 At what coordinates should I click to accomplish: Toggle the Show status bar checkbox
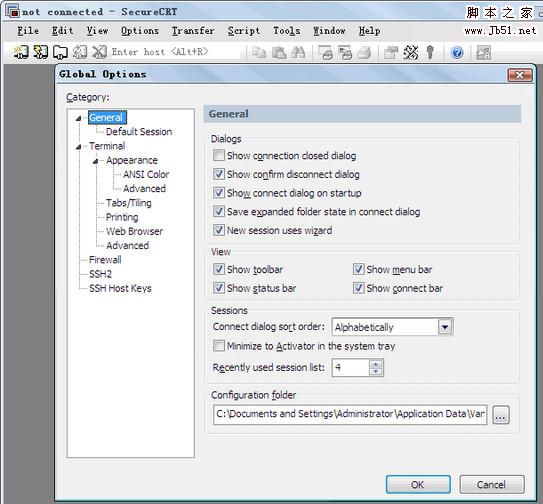click(219, 288)
